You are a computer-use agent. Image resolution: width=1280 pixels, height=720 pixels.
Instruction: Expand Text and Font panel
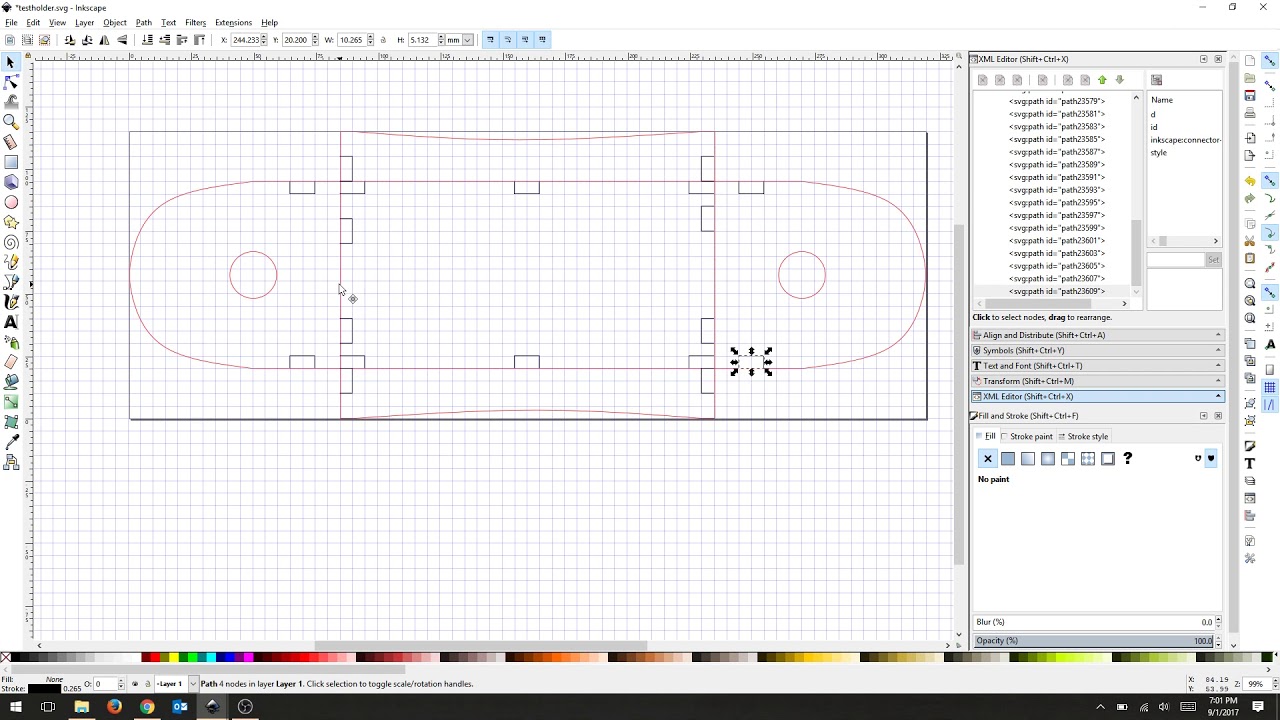[x=1098, y=366]
